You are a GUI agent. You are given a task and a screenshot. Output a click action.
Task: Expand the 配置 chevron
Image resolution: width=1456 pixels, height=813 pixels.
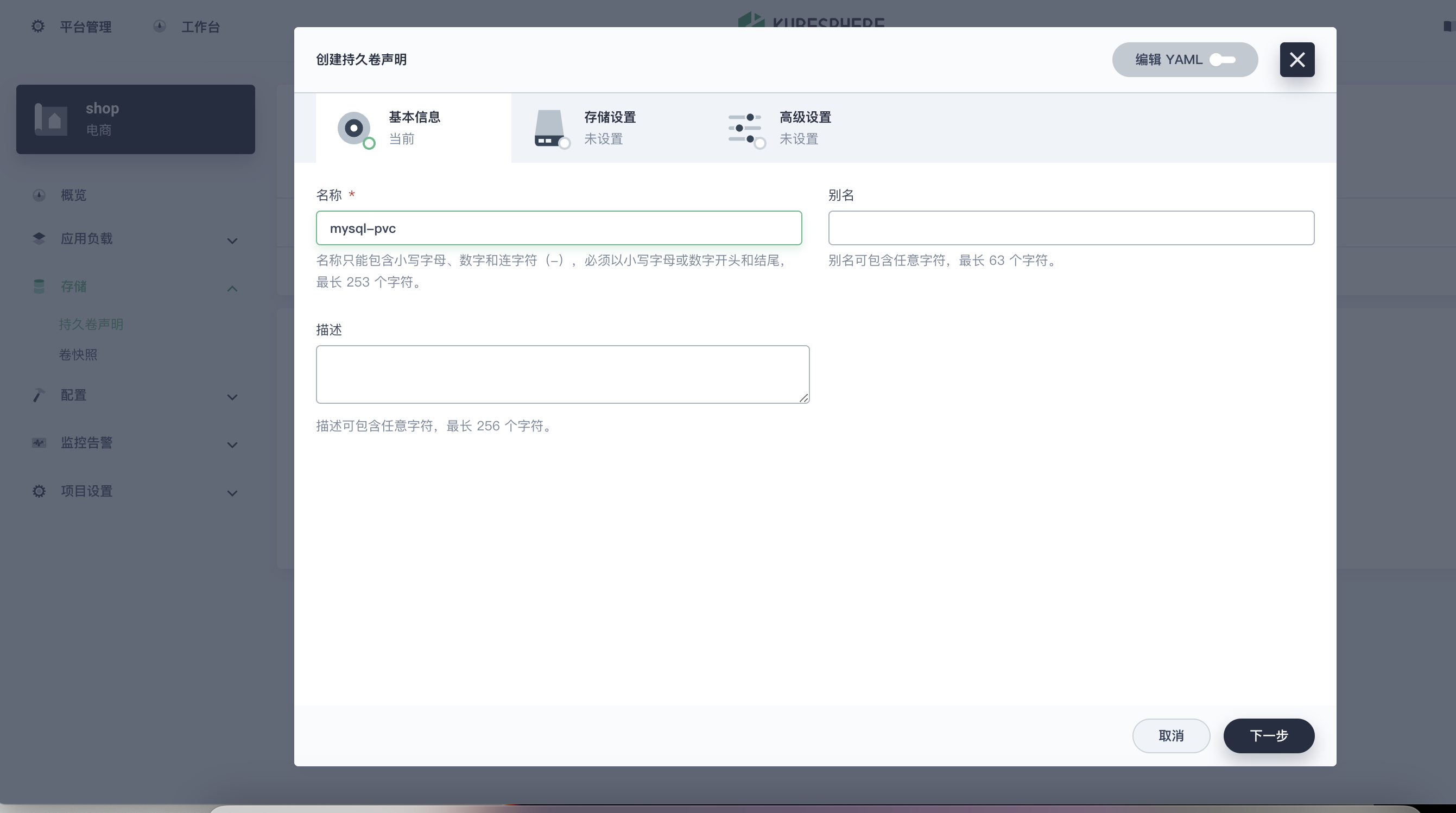[x=232, y=398]
